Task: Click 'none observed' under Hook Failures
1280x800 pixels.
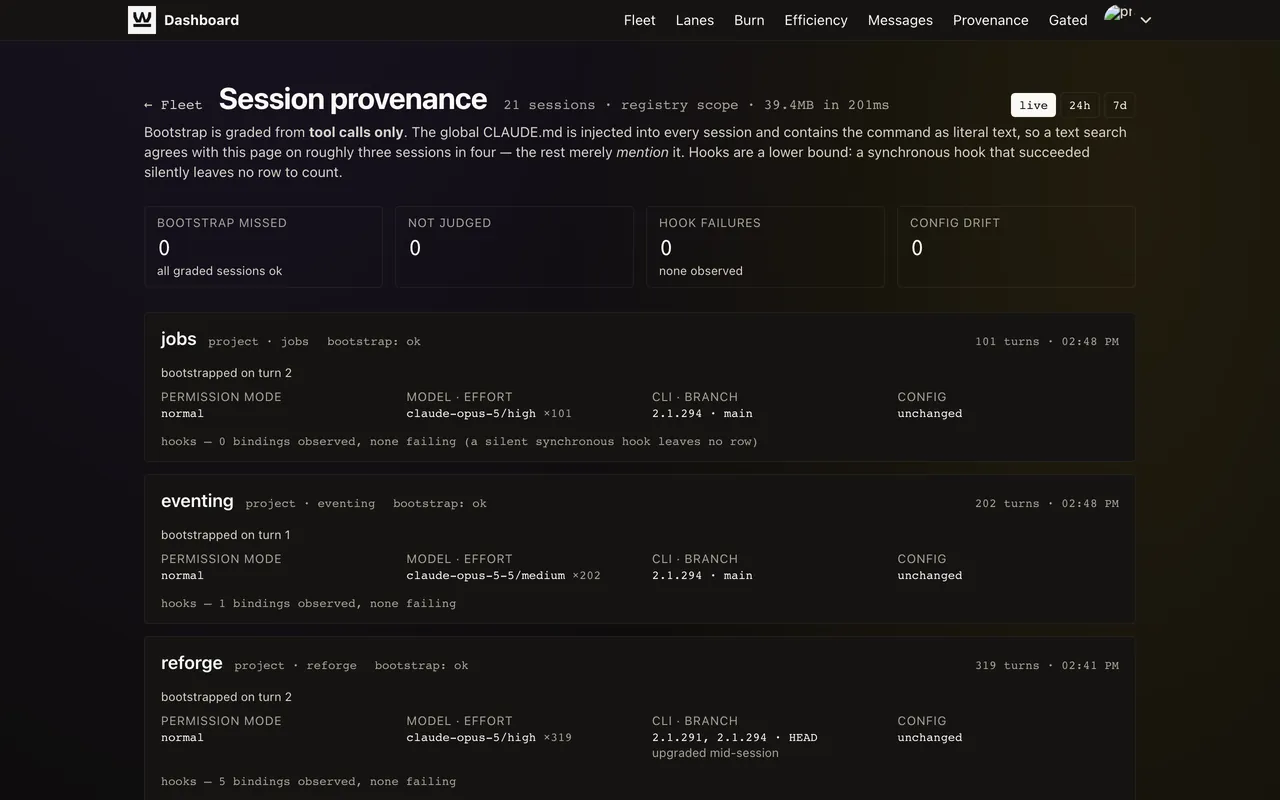Action: pyautogui.click(x=701, y=271)
